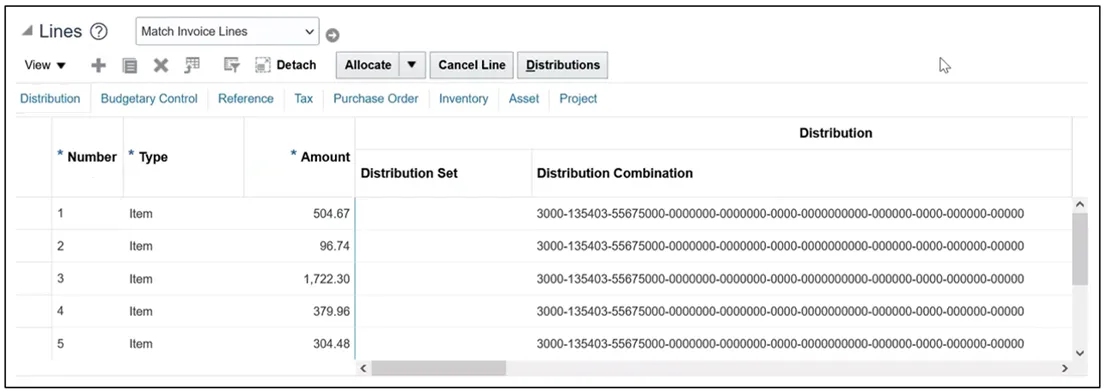
Task: Open the Asset tab
Action: tap(524, 99)
